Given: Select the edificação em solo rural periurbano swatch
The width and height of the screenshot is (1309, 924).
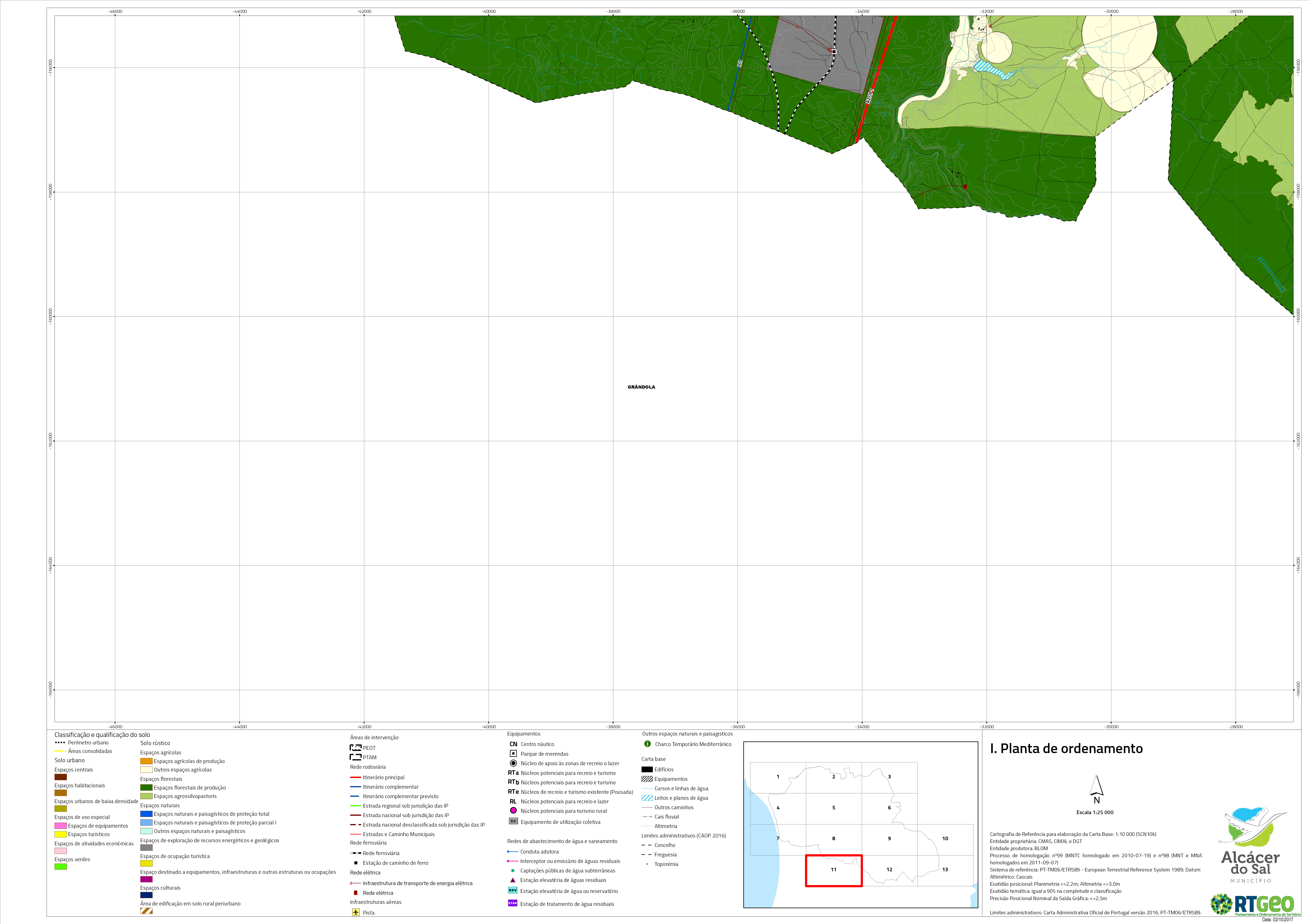Looking at the screenshot, I should click(x=146, y=911).
